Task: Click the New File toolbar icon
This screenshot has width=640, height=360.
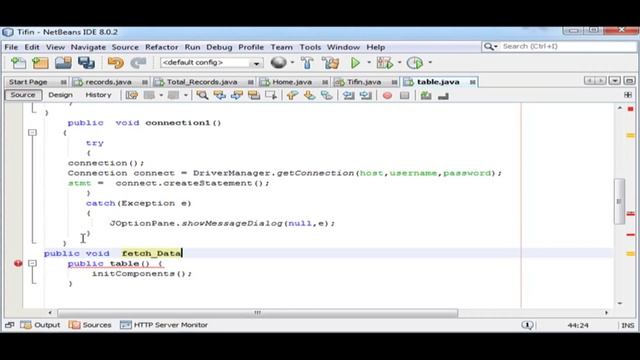Action: click(18, 63)
